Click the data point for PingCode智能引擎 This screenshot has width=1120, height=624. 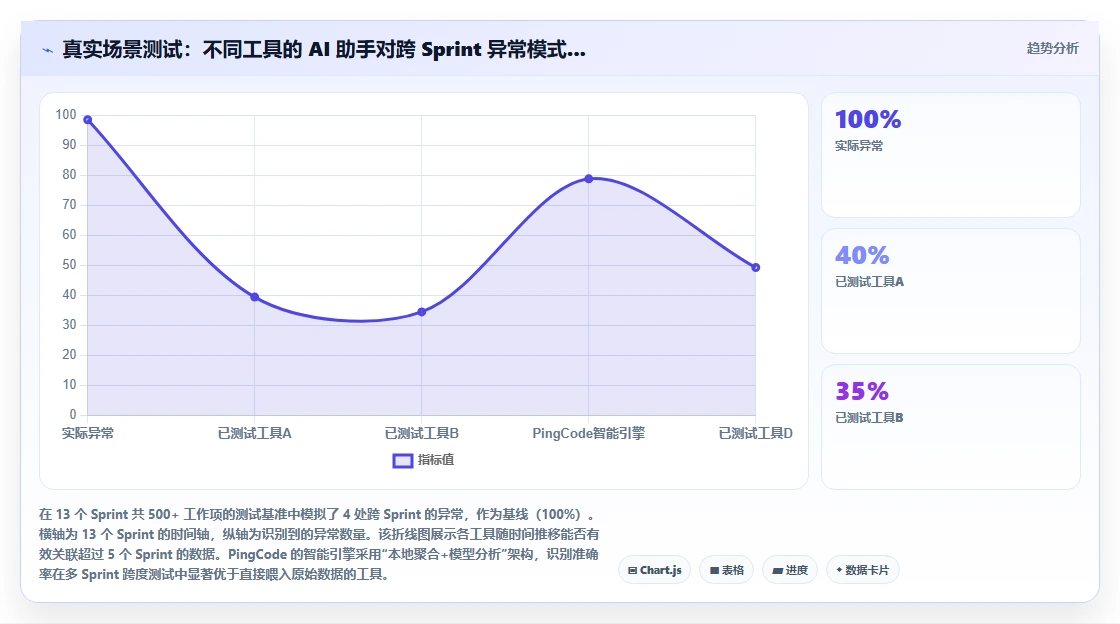coord(589,178)
